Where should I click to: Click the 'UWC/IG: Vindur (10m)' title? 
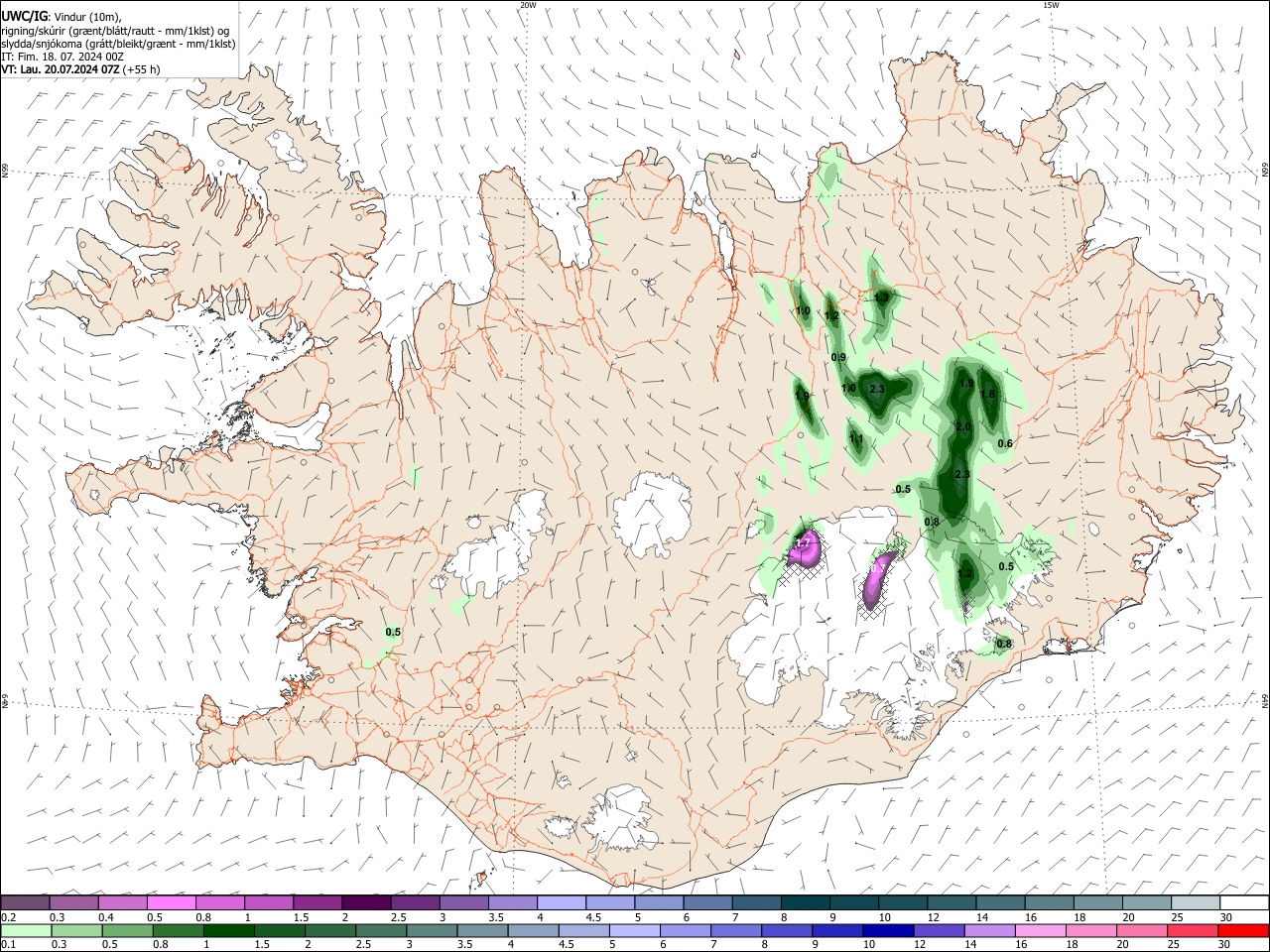coord(62,17)
